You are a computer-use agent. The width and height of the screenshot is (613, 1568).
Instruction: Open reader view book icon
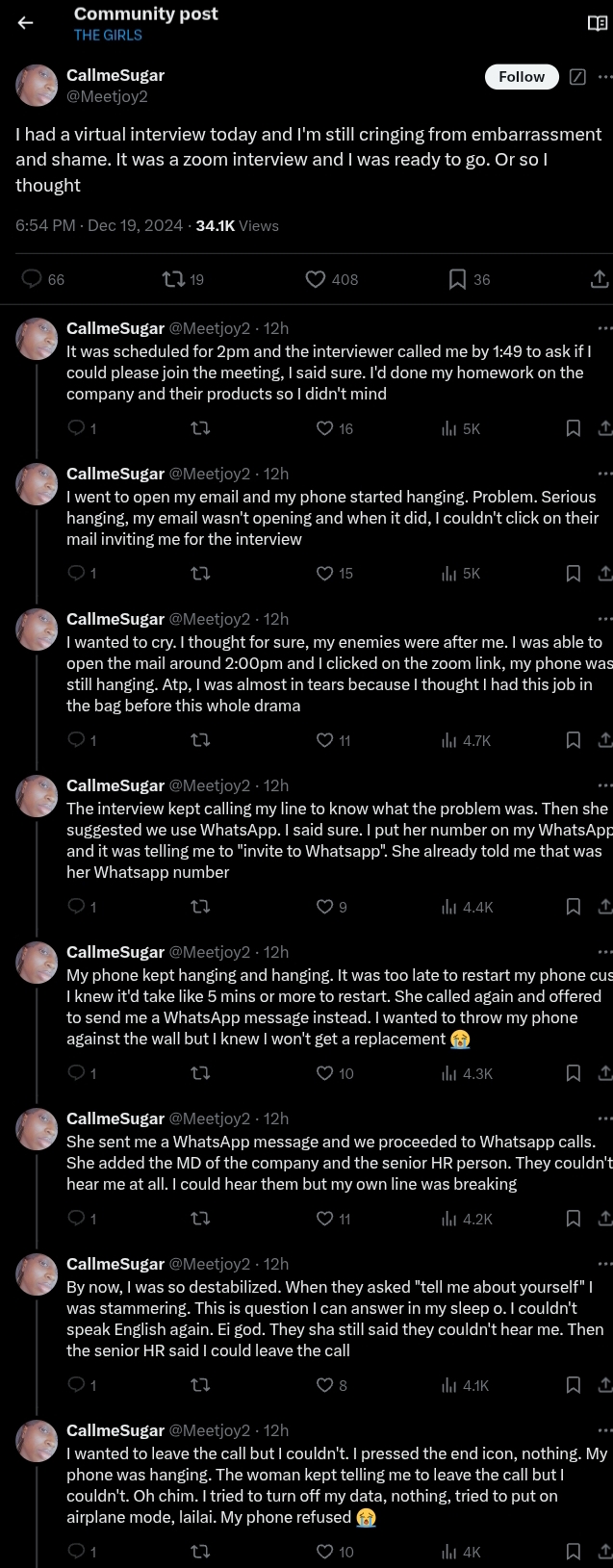[598, 23]
